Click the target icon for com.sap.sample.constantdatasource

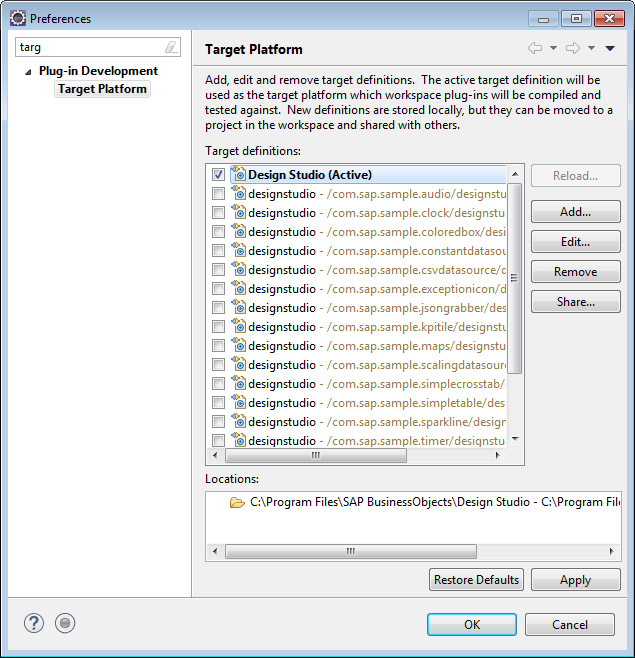tap(238, 250)
